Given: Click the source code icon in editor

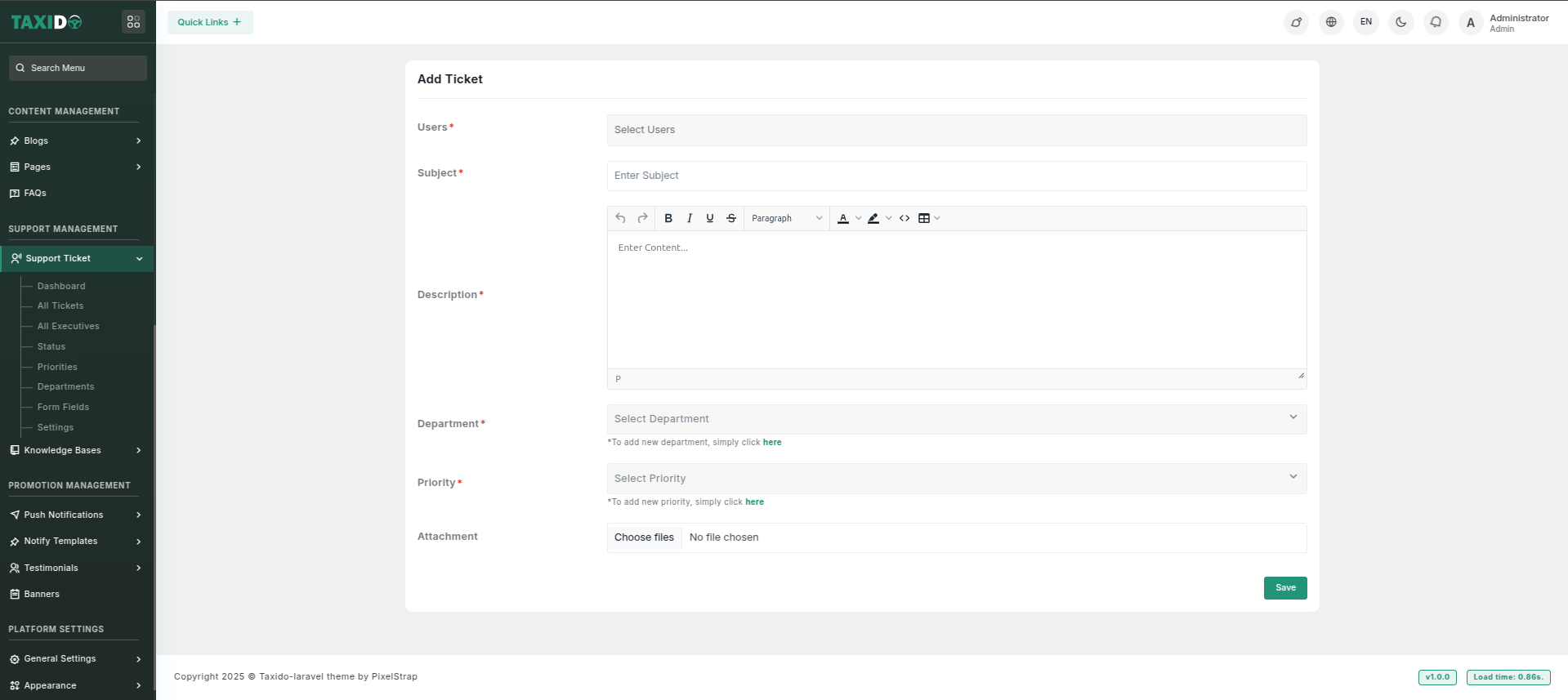Looking at the screenshot, I should coord(905,218).
